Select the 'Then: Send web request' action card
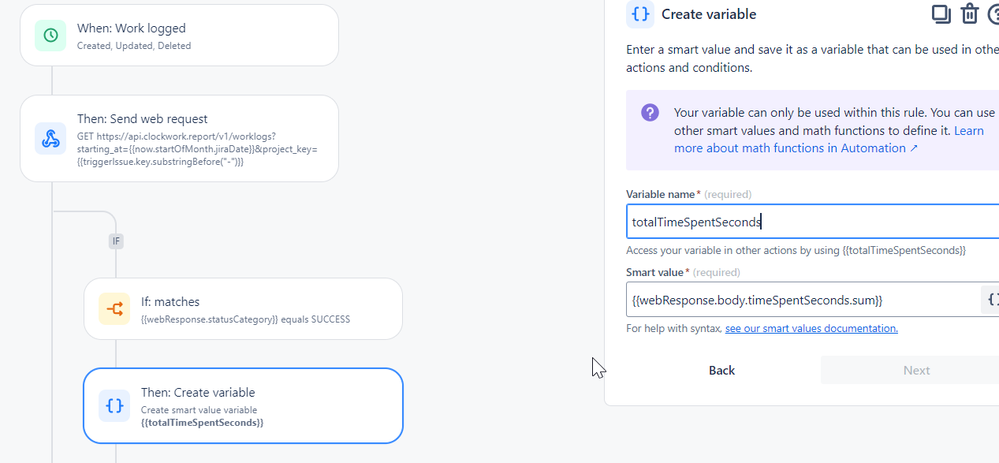 tap(179, 138)
